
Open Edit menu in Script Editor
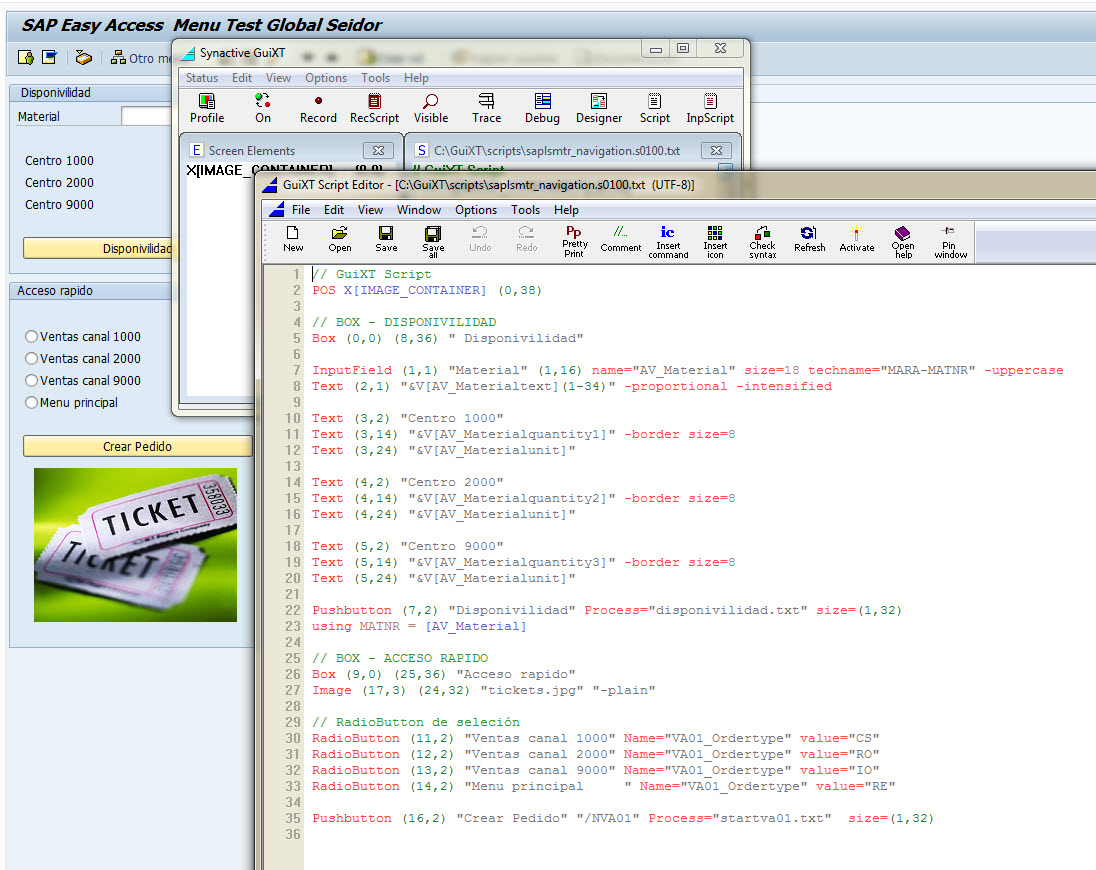pos(333,210)
